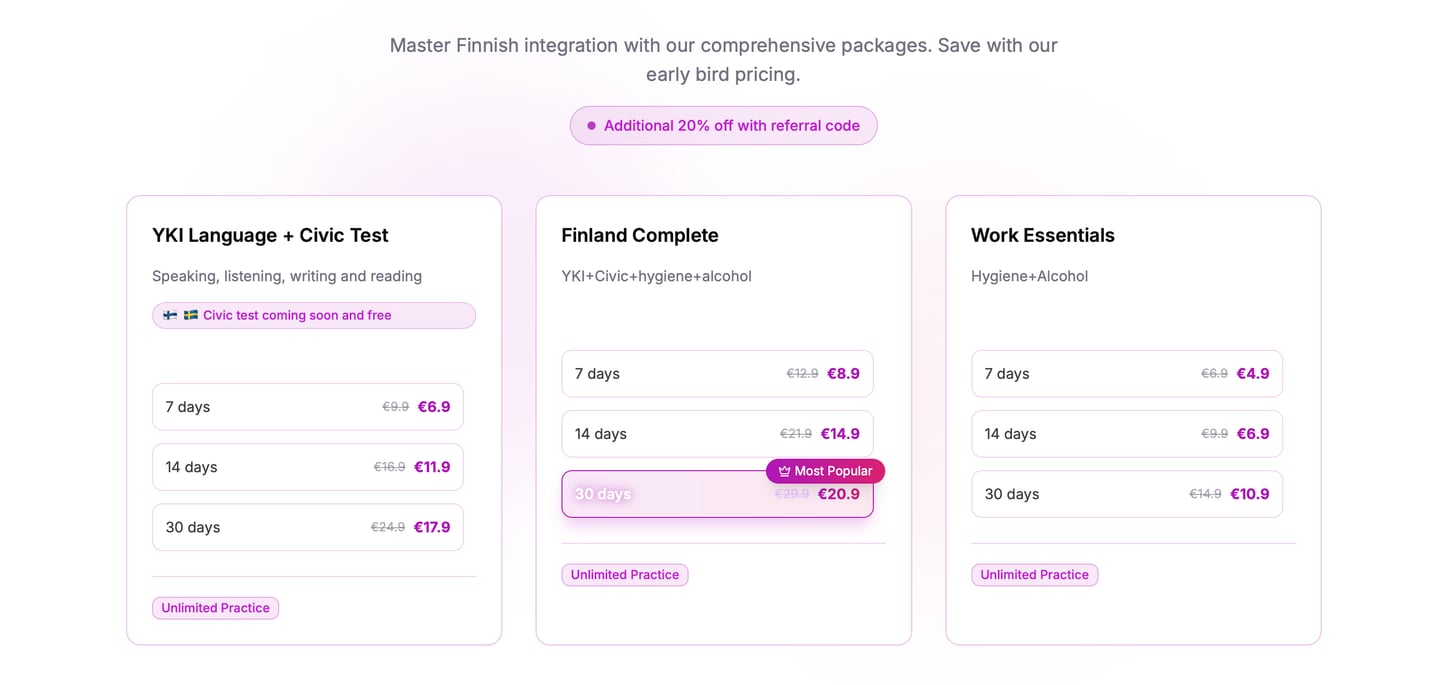Choose Finland Complete 7 days option
1440x685 pixels.
[x=717, y=374]
